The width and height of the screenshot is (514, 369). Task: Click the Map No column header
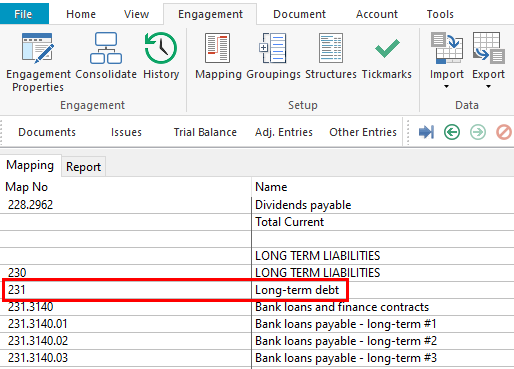point(26,187)
